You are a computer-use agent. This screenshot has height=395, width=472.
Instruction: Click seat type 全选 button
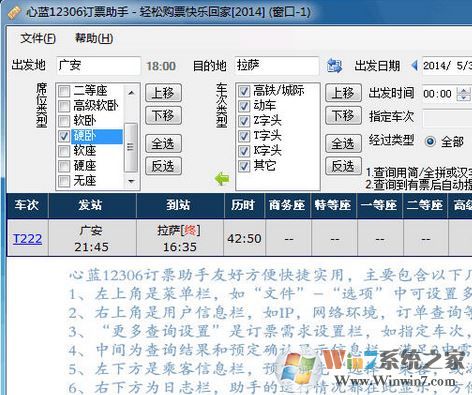163,144
